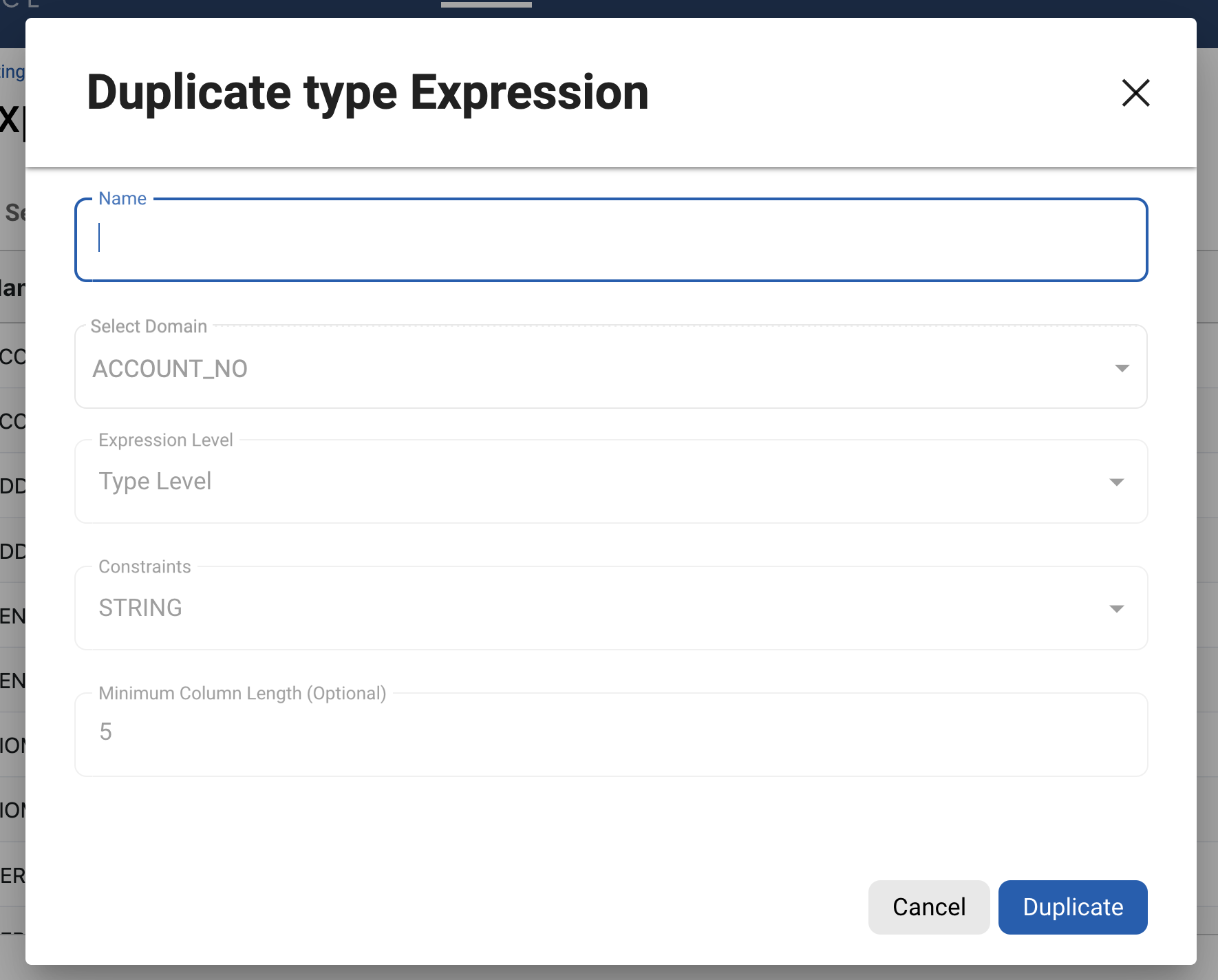Image resolution: width=1218 pixels, height=980 pixels.
Task: Click the Minimum Column Length input field
Action: coord(610,734)
